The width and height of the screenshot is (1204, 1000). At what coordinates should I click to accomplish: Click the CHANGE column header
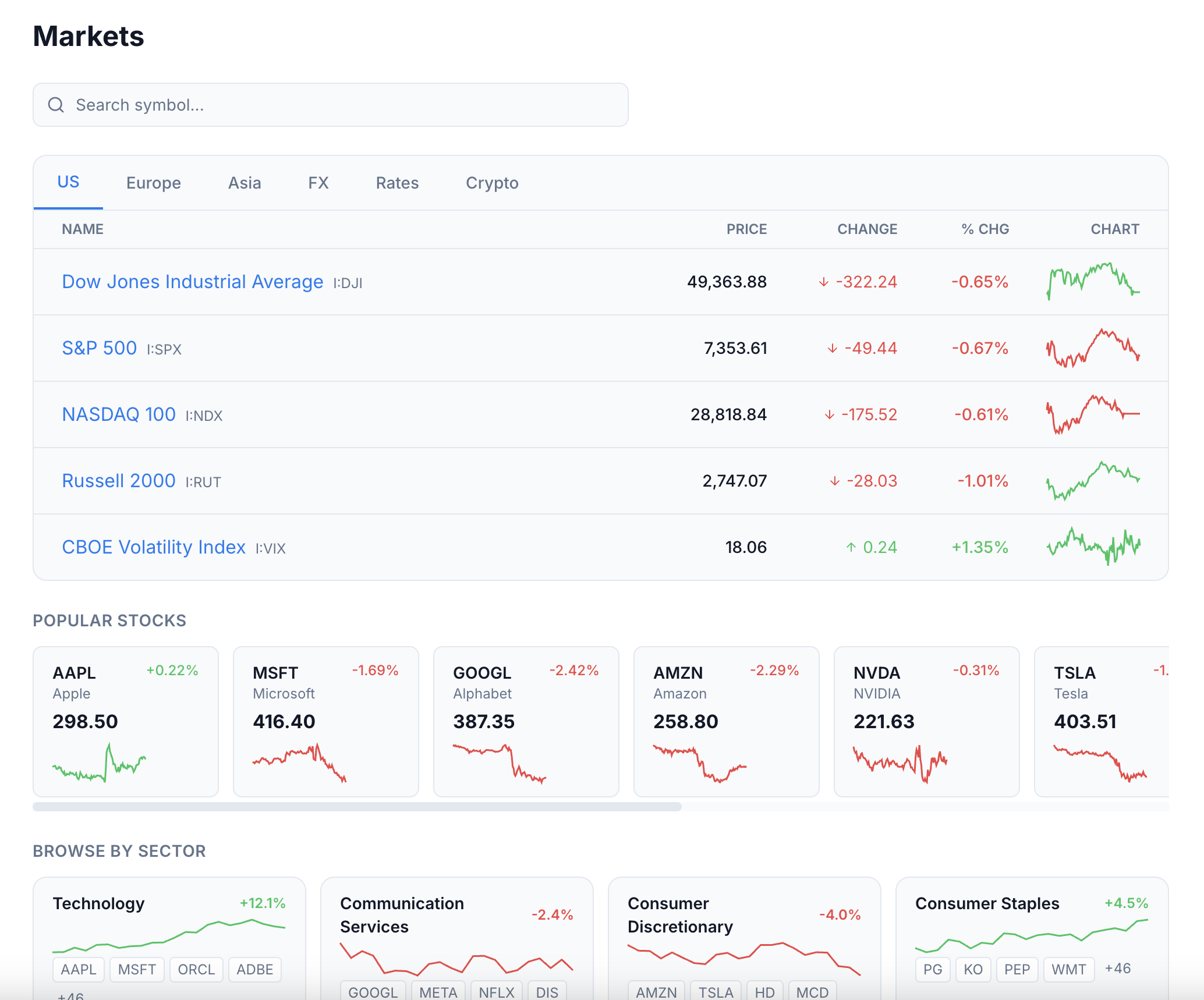pos(867,229)
